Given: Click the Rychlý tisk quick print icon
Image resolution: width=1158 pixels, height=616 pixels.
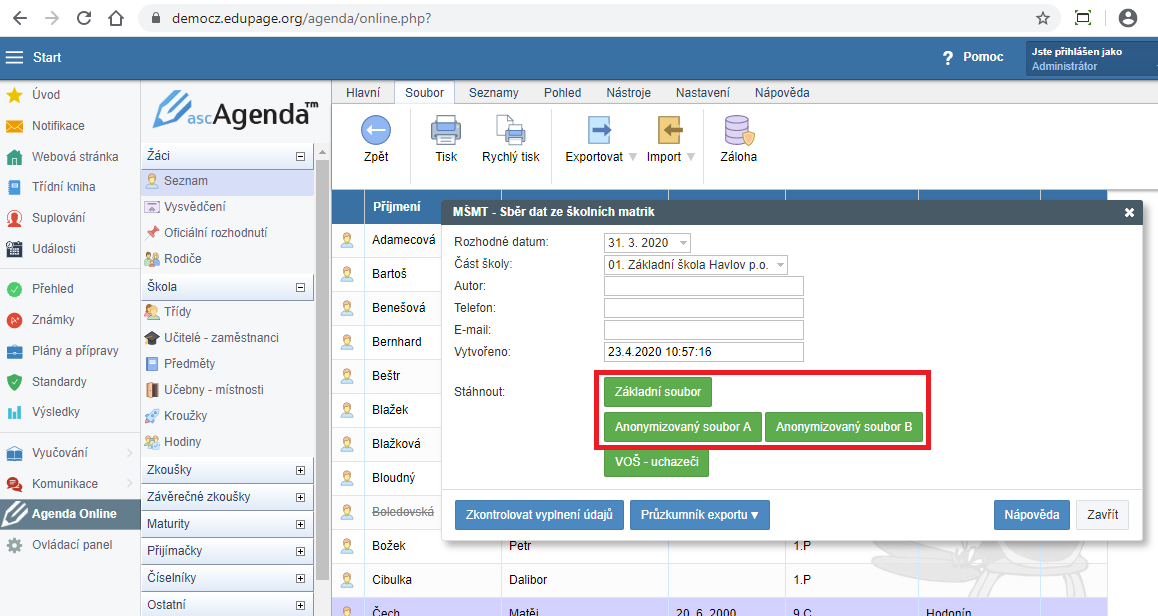Looking at the screenshot, I should (x=510, y=130).
